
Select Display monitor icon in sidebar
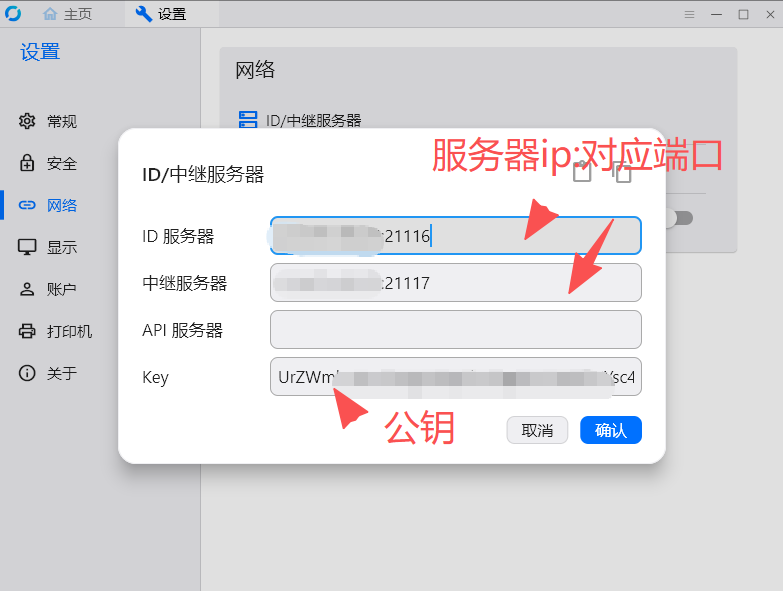click(27, 247)
